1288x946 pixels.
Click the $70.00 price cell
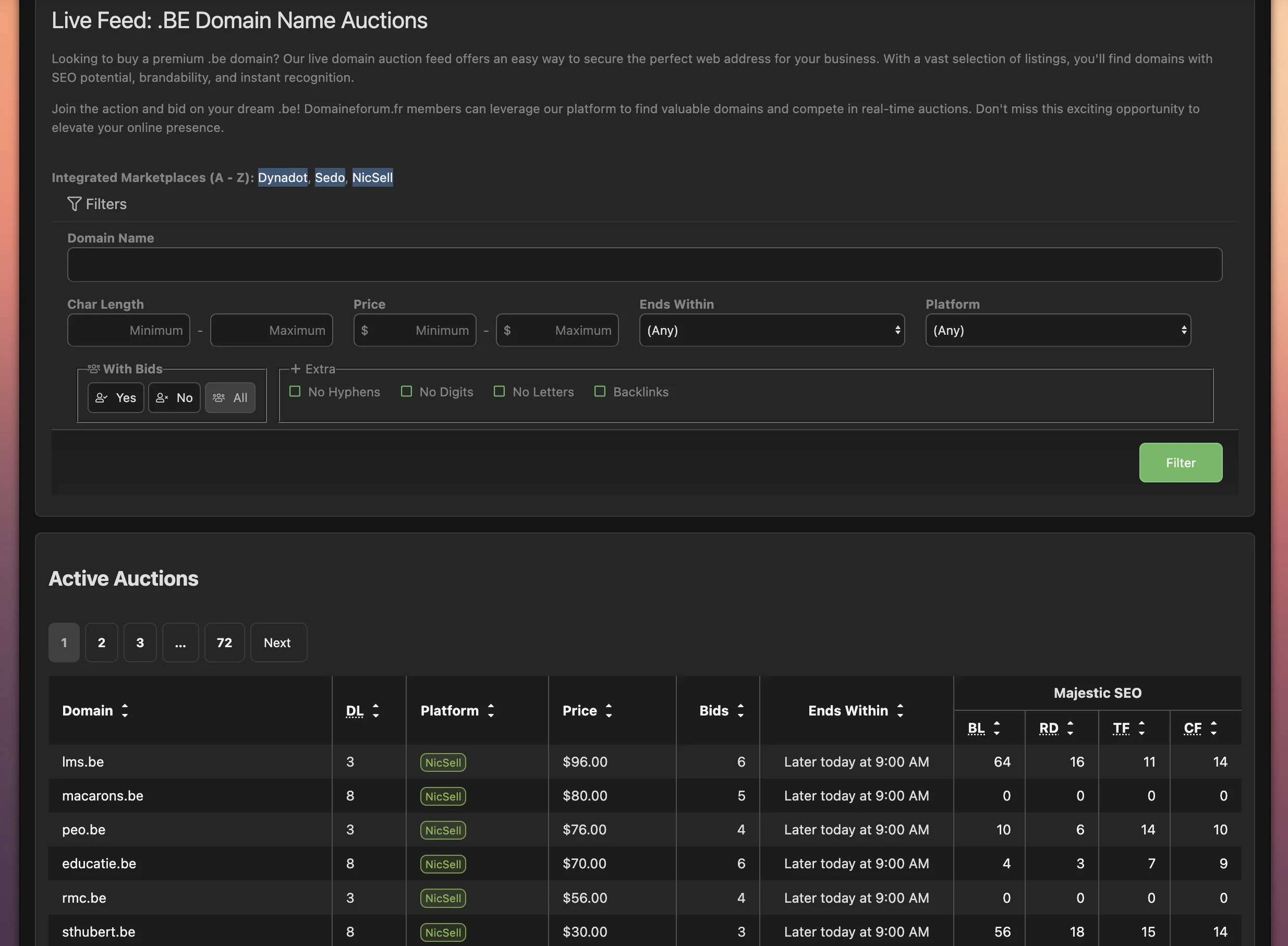coord(585,863)
